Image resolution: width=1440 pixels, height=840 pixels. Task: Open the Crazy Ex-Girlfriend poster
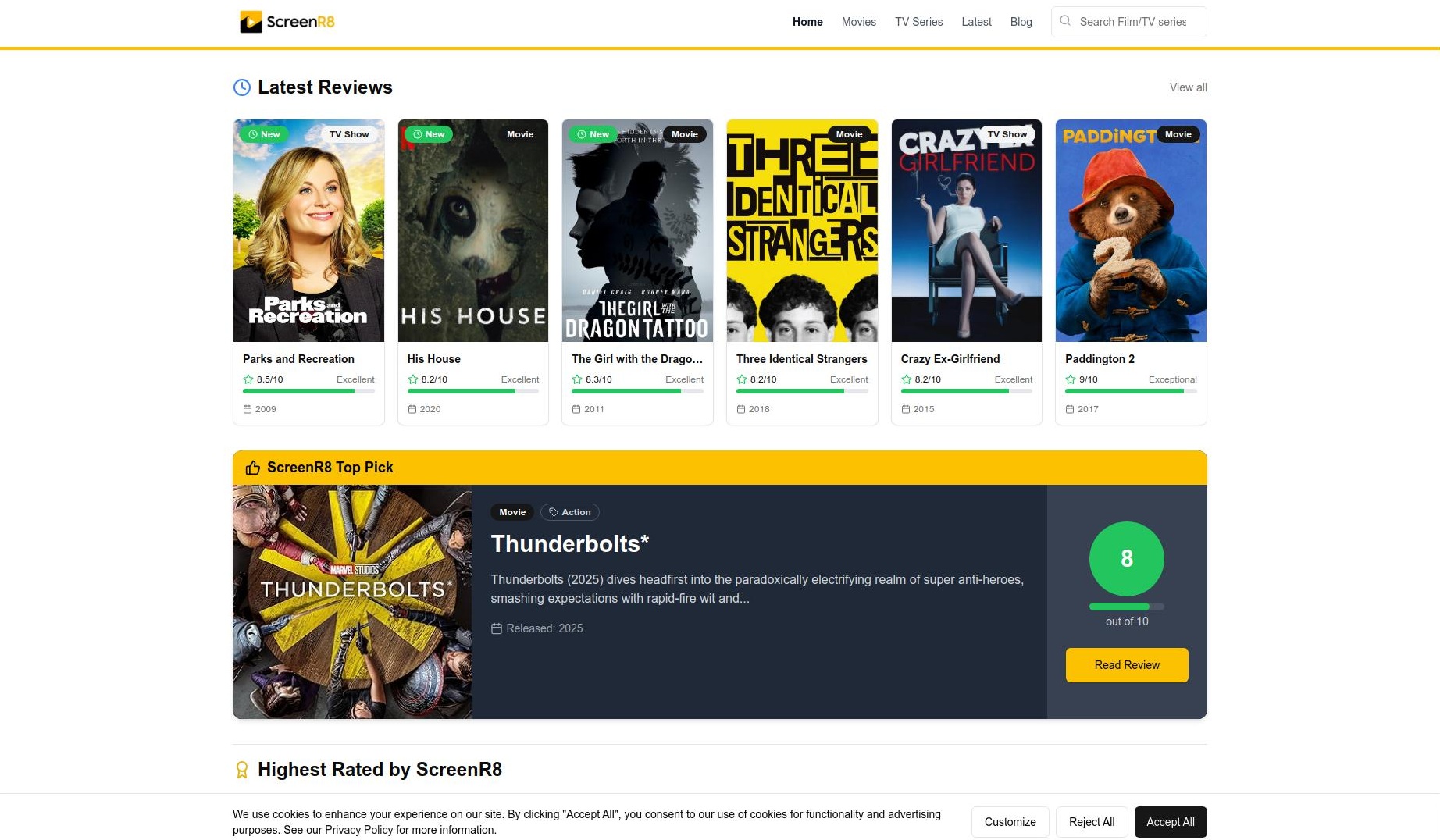(967, 230)
